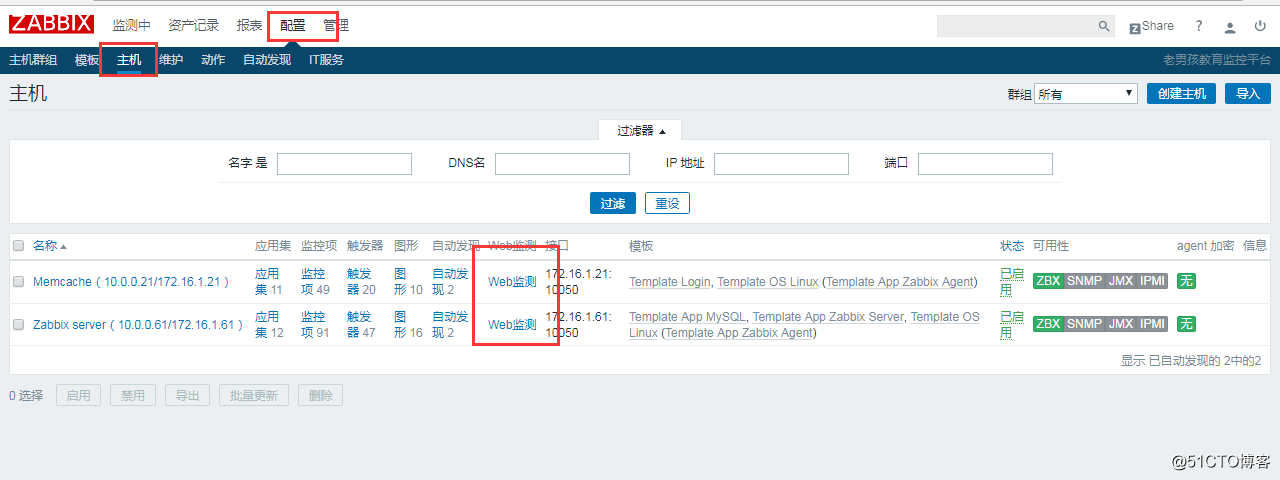Tick the select-all hosts checkbox
The image size is (1280, 480).
[x=18, y=246]
